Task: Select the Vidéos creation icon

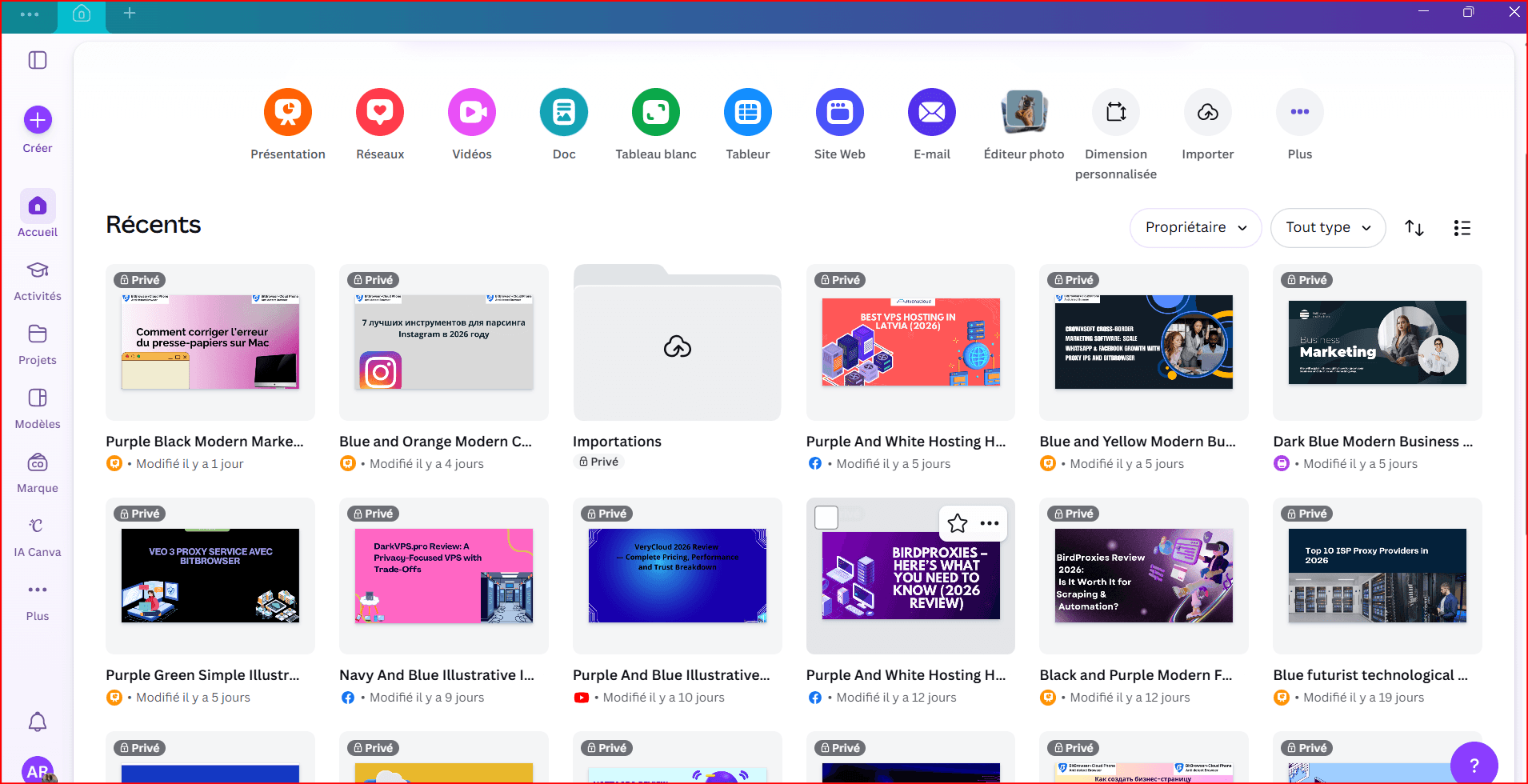Action: pos(471,112)
